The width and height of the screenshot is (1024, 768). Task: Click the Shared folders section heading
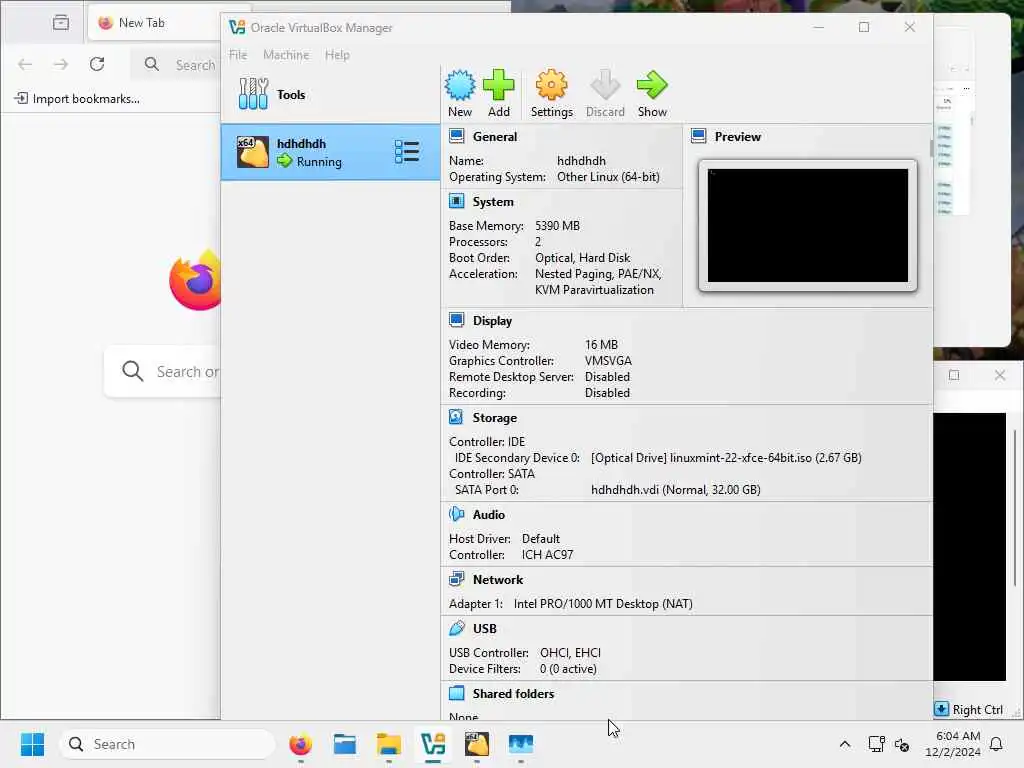(513, 694)
